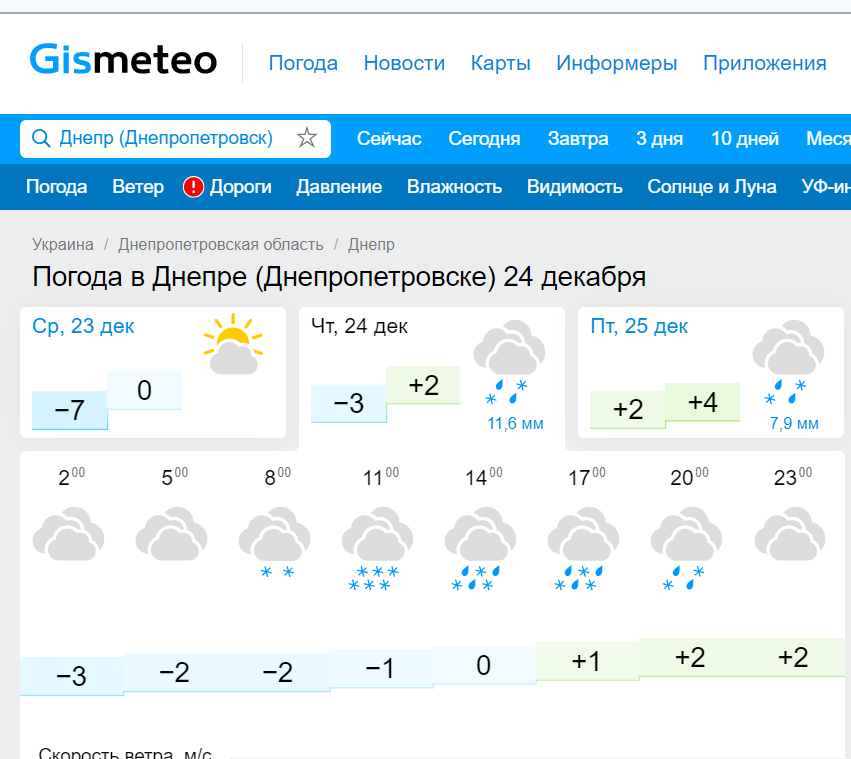Click the search magnifier icon
Image resolution: width=851 pixels, height=759 pixels.
coord(41,138)
